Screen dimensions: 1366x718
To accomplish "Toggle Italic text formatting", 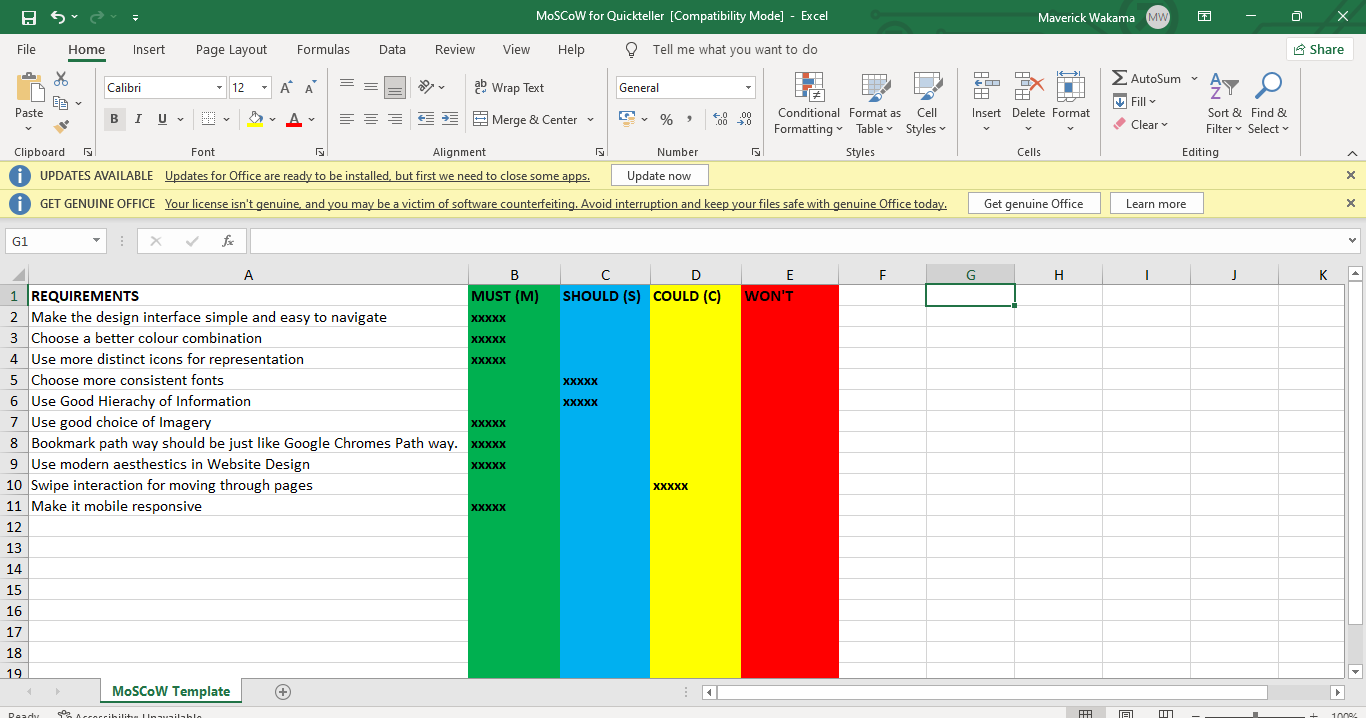I will 137,120.
